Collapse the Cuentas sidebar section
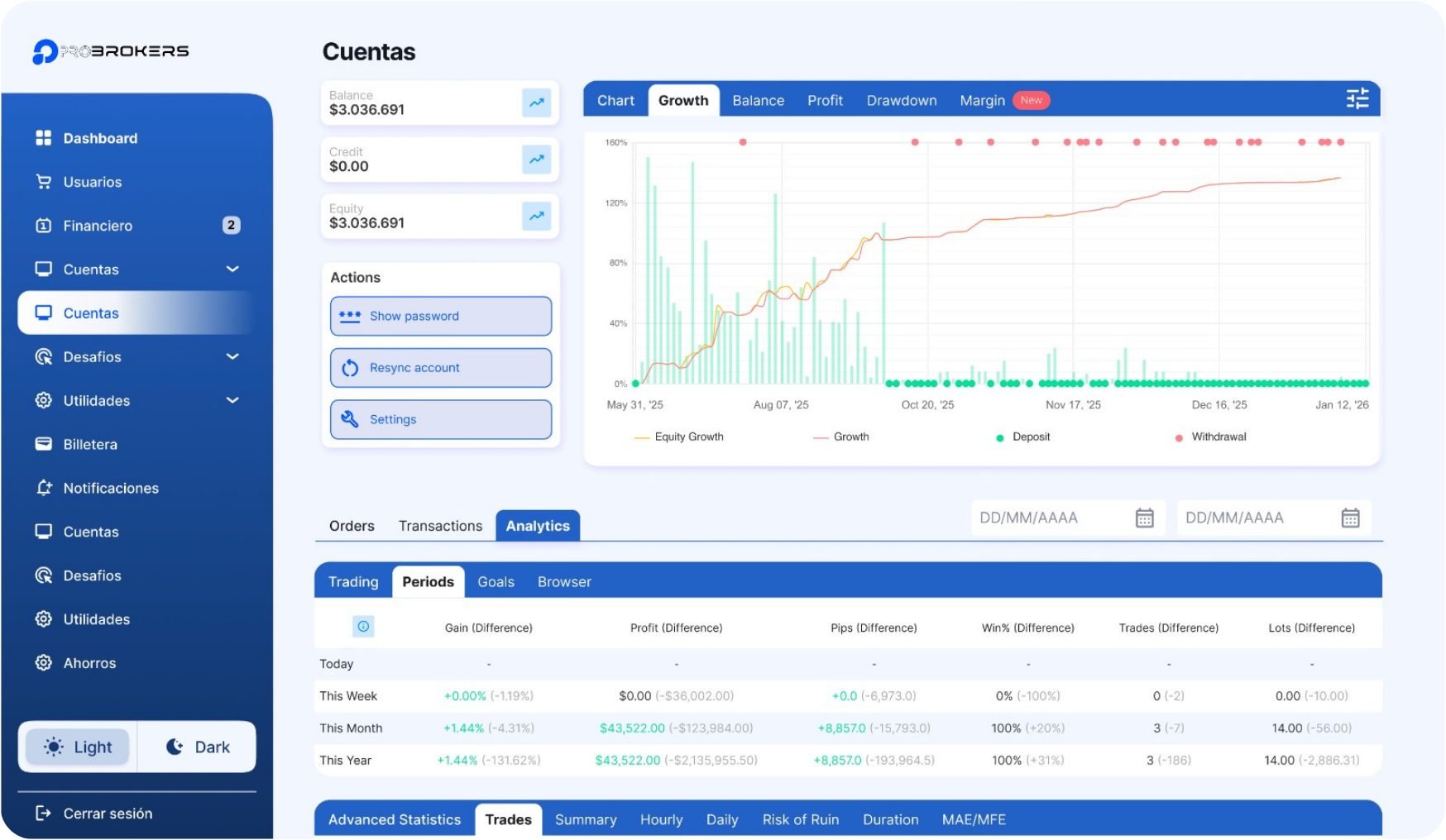Screen dimensions: 1446x840 click(x=232, y=269)
